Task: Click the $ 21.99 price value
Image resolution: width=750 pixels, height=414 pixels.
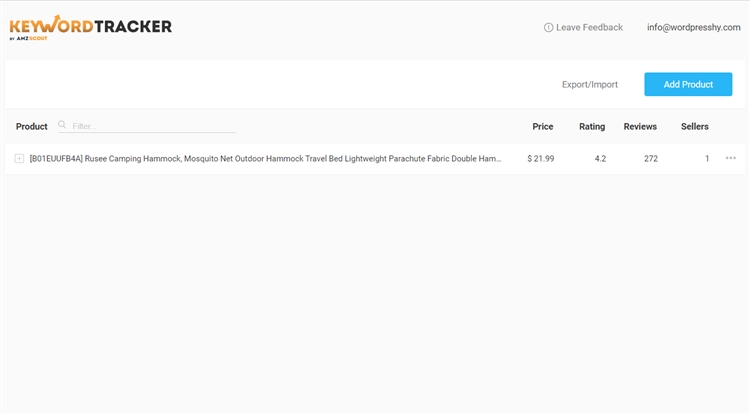Action: point(541,159)
